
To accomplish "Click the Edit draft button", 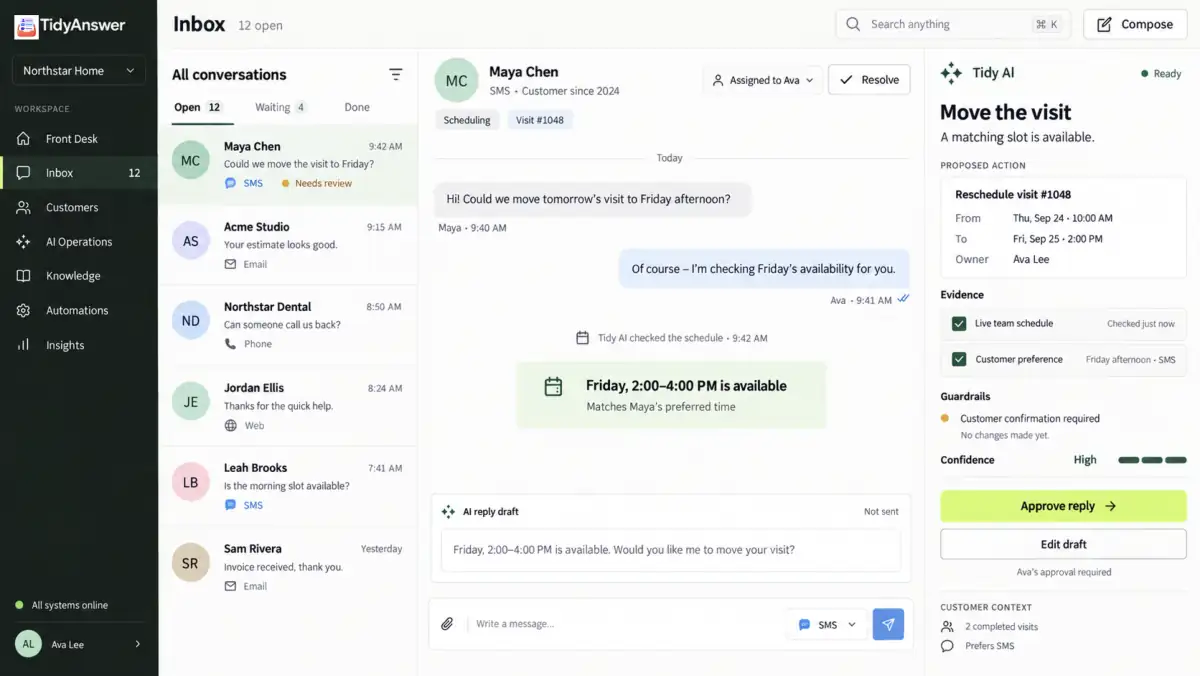I will point(1063,544).
